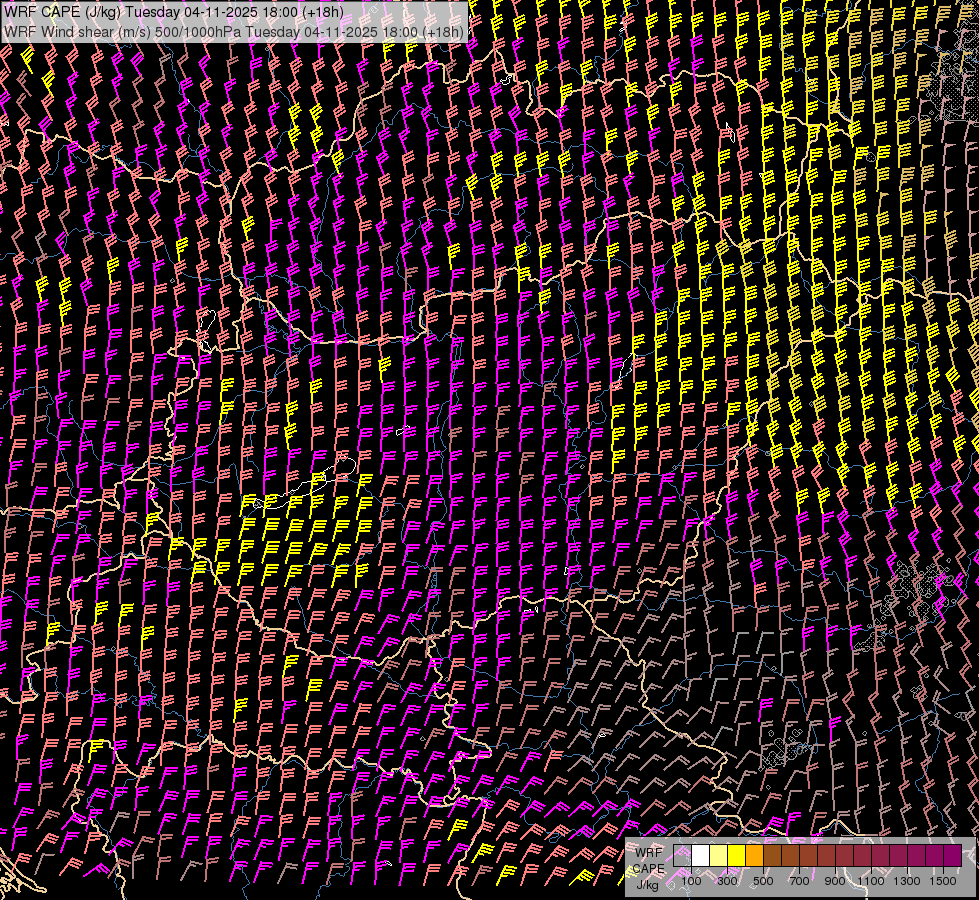Select the 900 tick label in the legend

(x=835, y=881)
